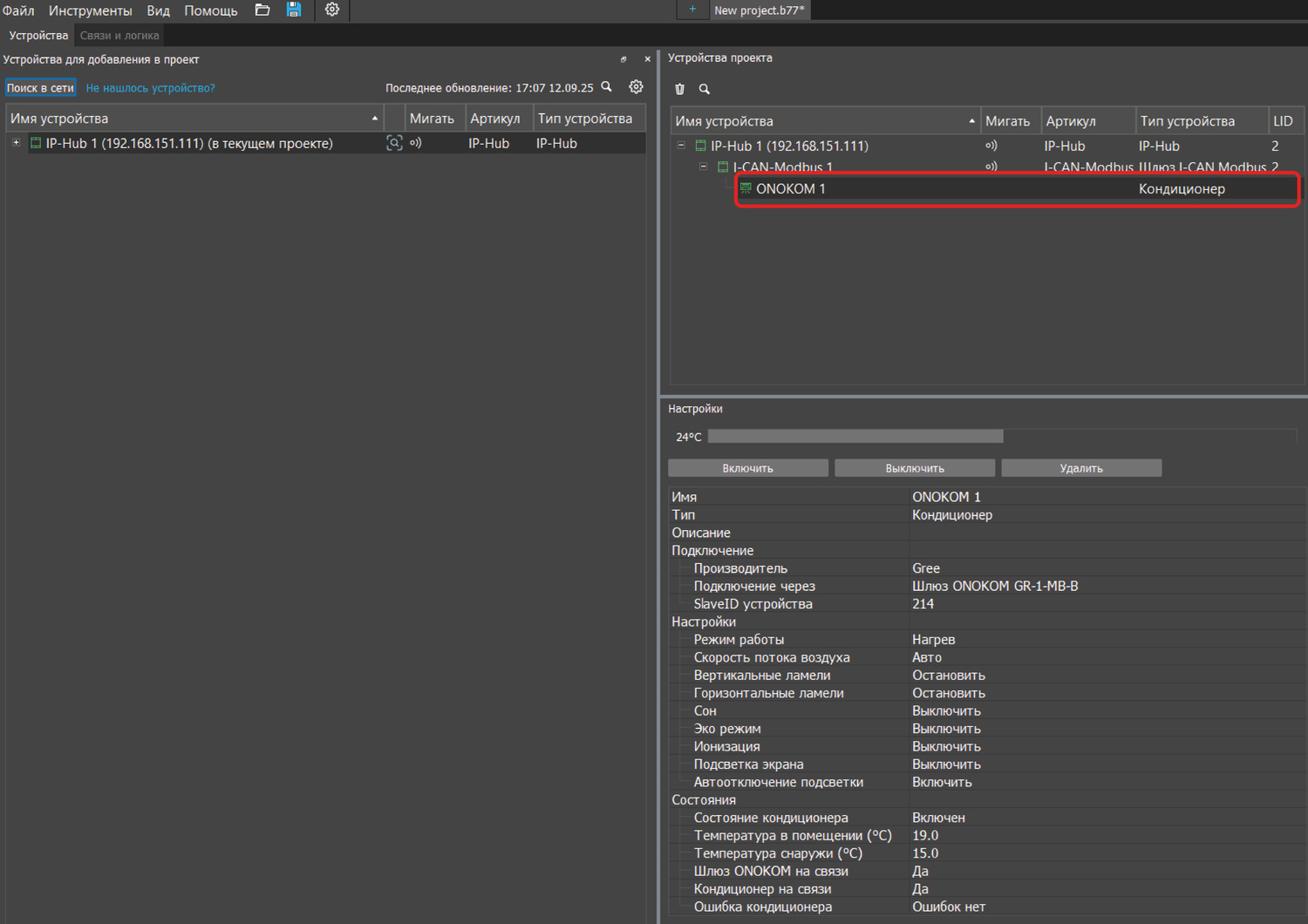Click the 24°C temperature slider bar
The height and width of the screenshot is (924, 1308).
(x=855, y=436)
